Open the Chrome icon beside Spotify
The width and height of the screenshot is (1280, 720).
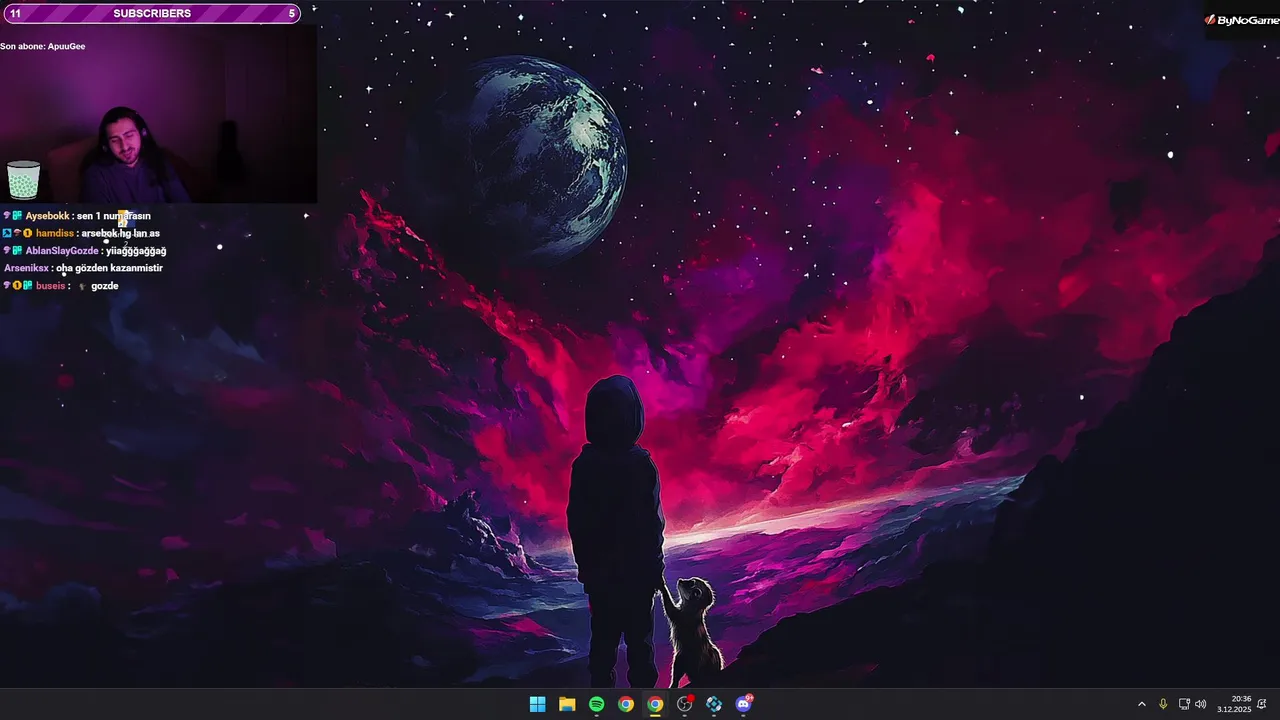(x=625, y=704)
